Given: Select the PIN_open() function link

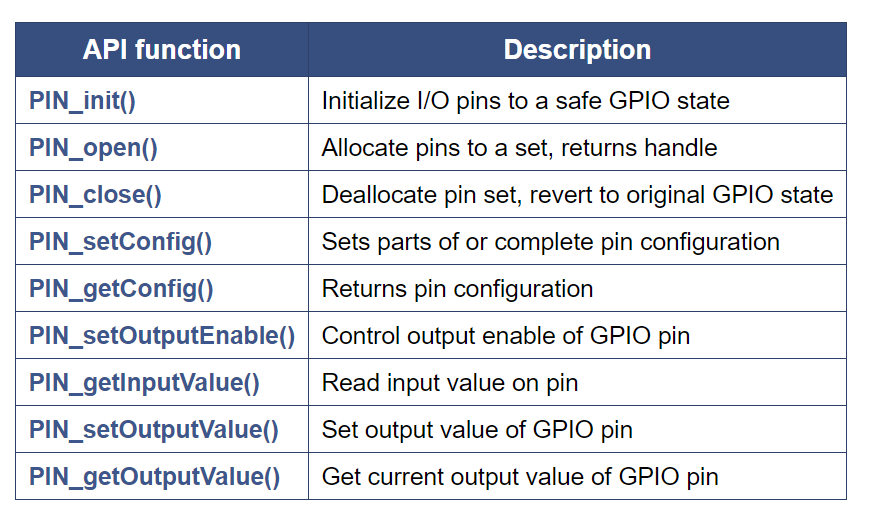Looking at the screenshot, I should tap(93, 148).
